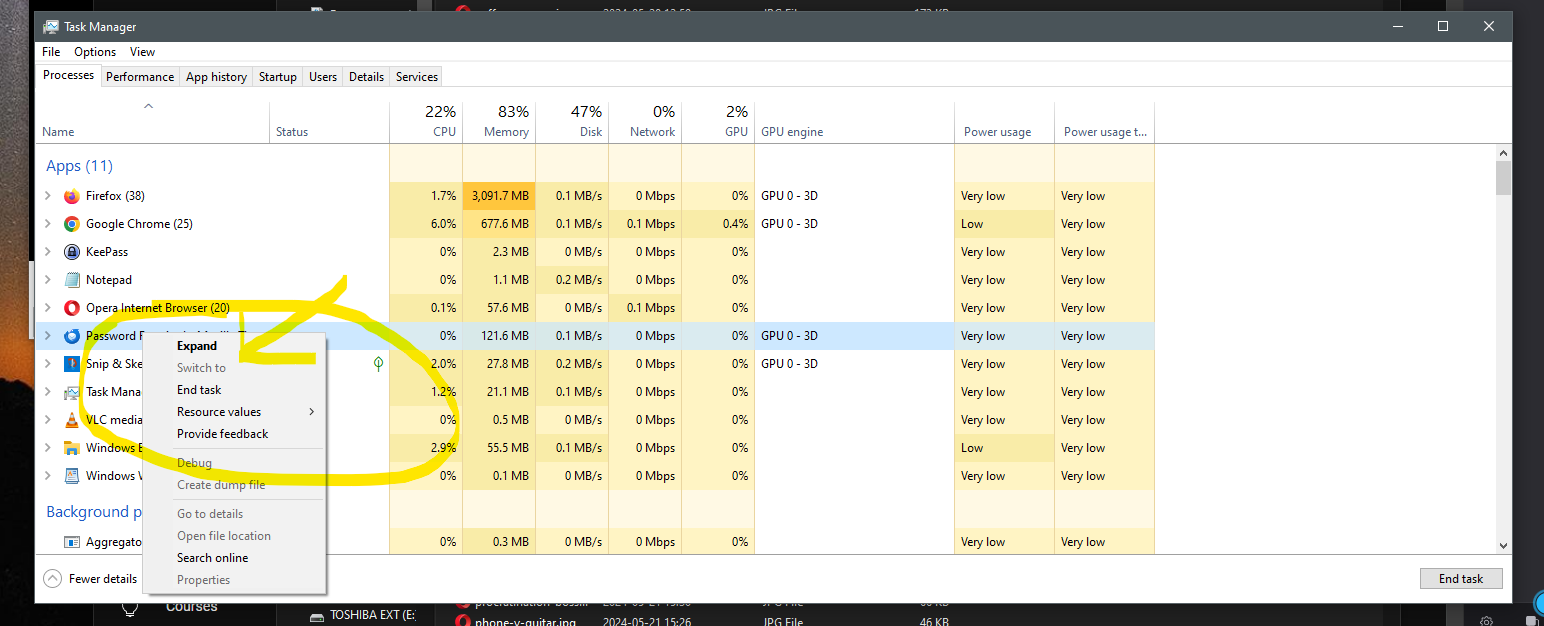The height and width of the screenshot is (626, 1544).
Task: Sort by the Status column header
Action: (330, 121)
